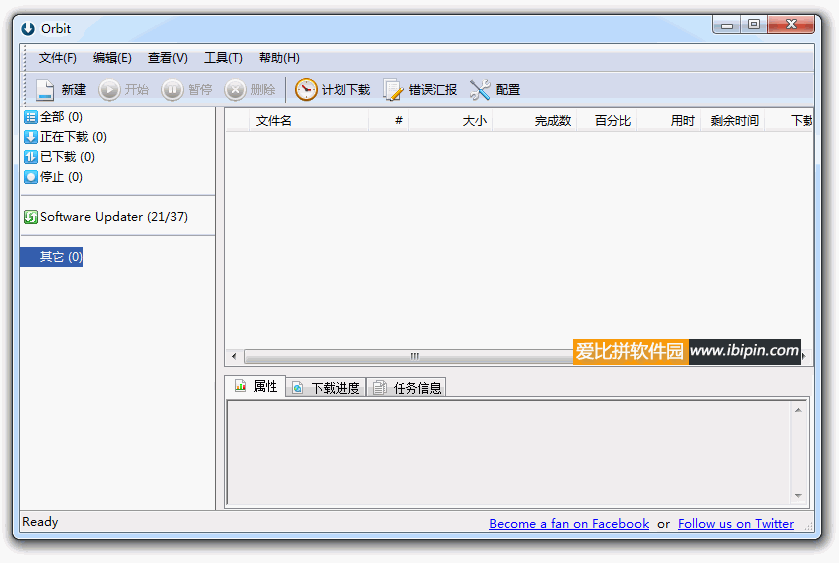Sort by 文件名 column header
The image size is (839, 563).
[x=309, y=121]
